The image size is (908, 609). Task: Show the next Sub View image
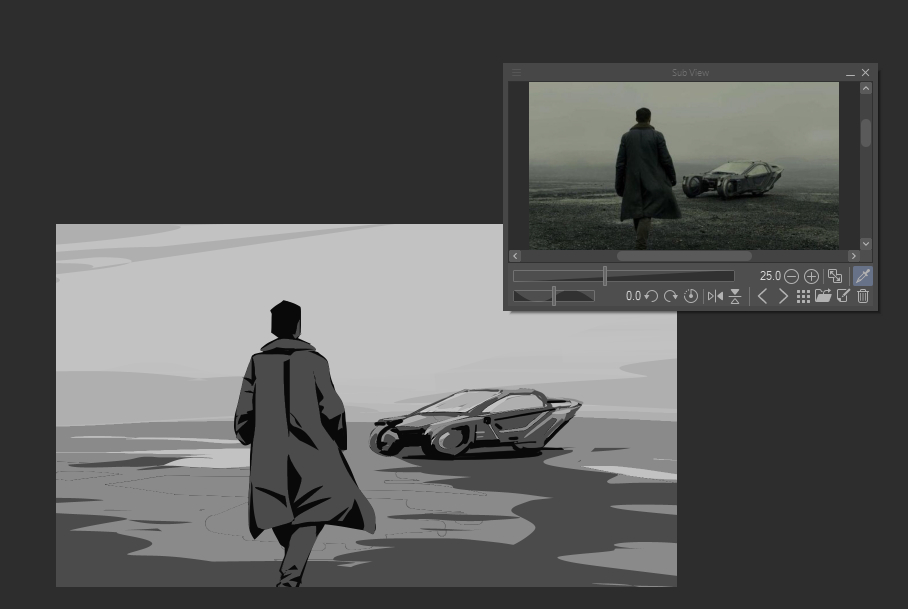pyautogui.click(x=783, y=296)
